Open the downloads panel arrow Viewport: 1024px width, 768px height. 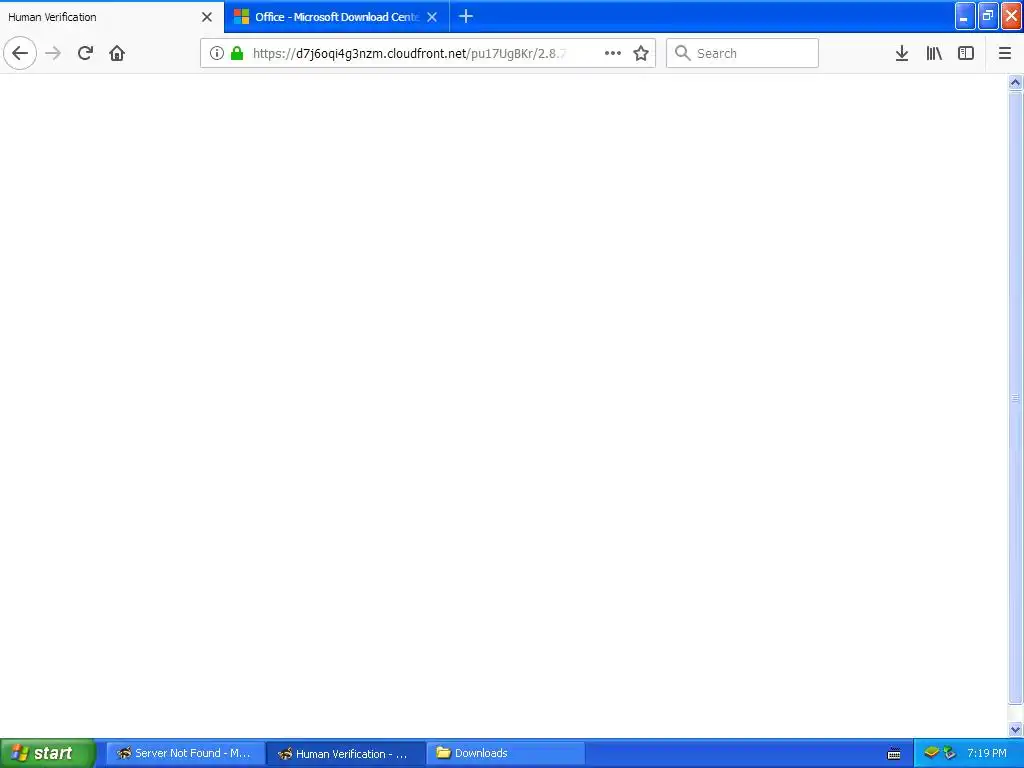[x=902, y=53]
